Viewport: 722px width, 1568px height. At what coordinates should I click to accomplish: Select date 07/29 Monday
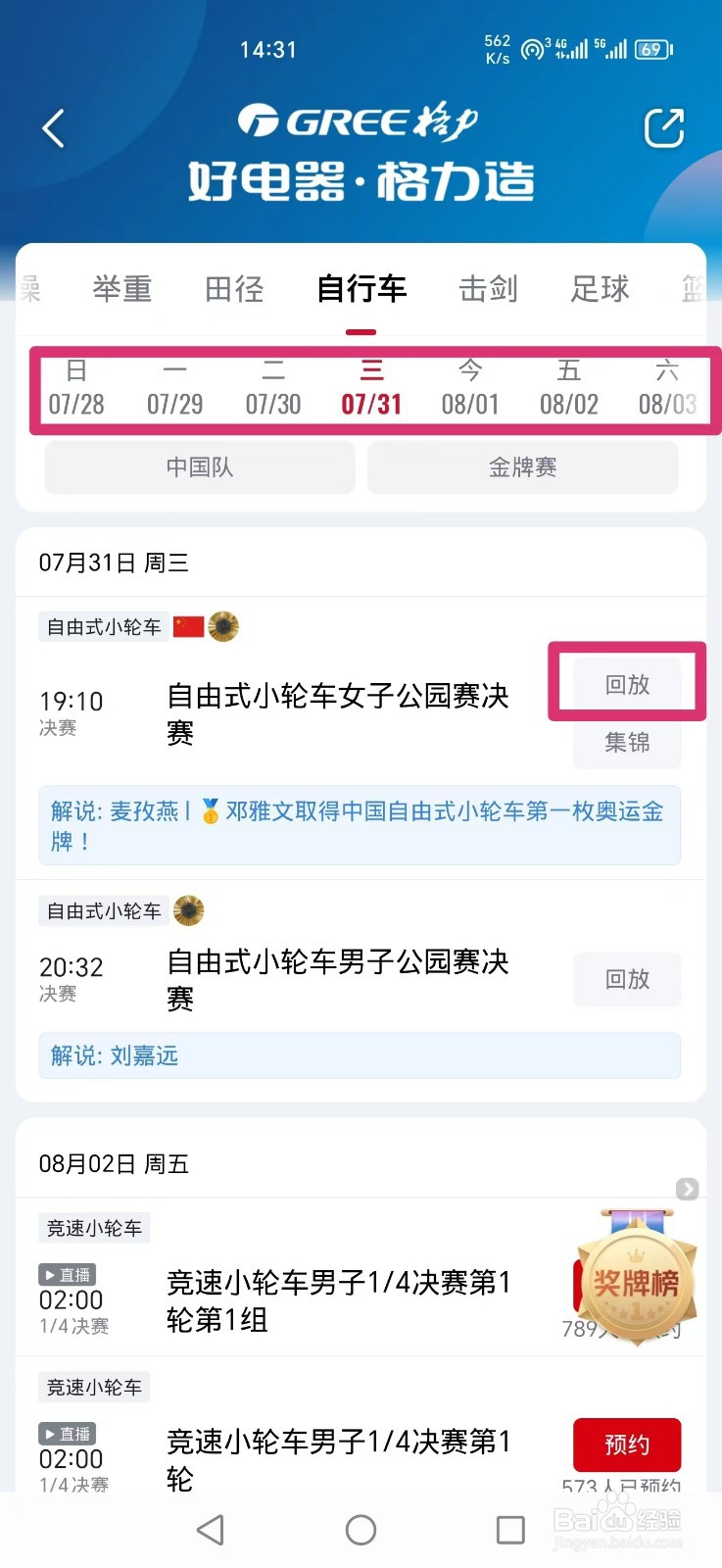coord(175,388)
